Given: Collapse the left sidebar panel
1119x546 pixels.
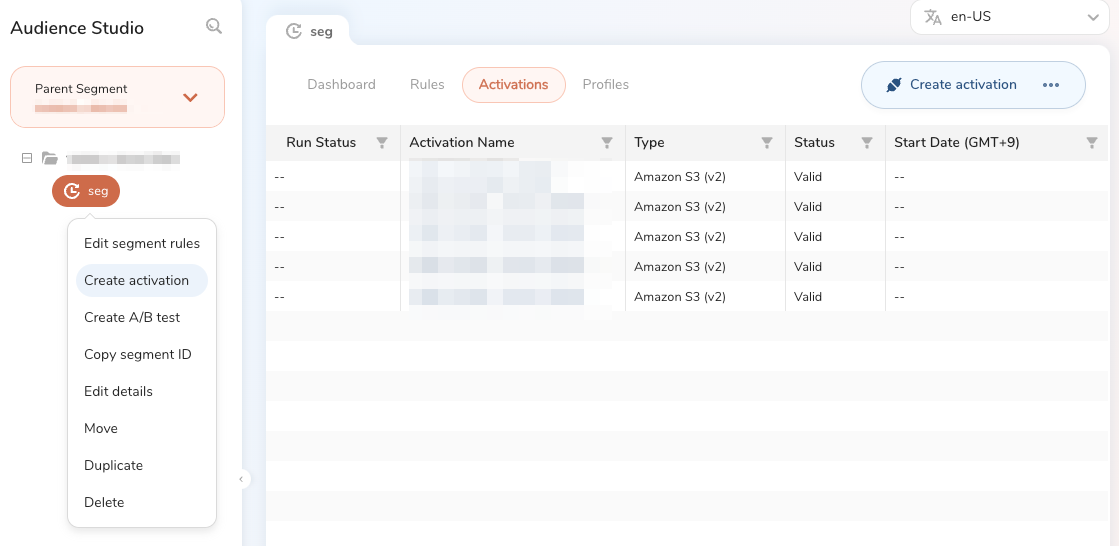Looking at the screenshot, I should point(241,479).
